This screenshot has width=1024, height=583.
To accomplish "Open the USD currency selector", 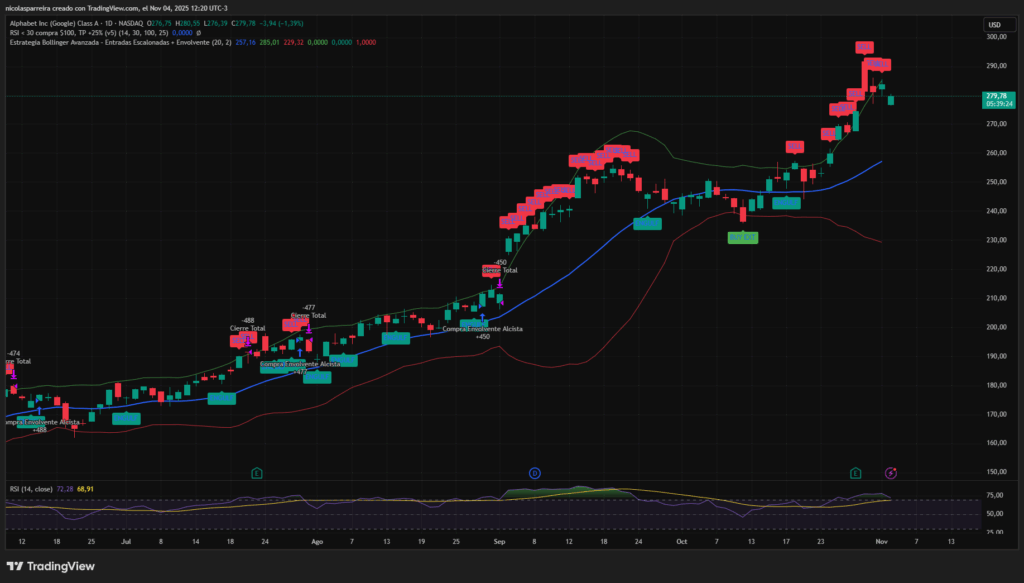I will click(994, 24).
